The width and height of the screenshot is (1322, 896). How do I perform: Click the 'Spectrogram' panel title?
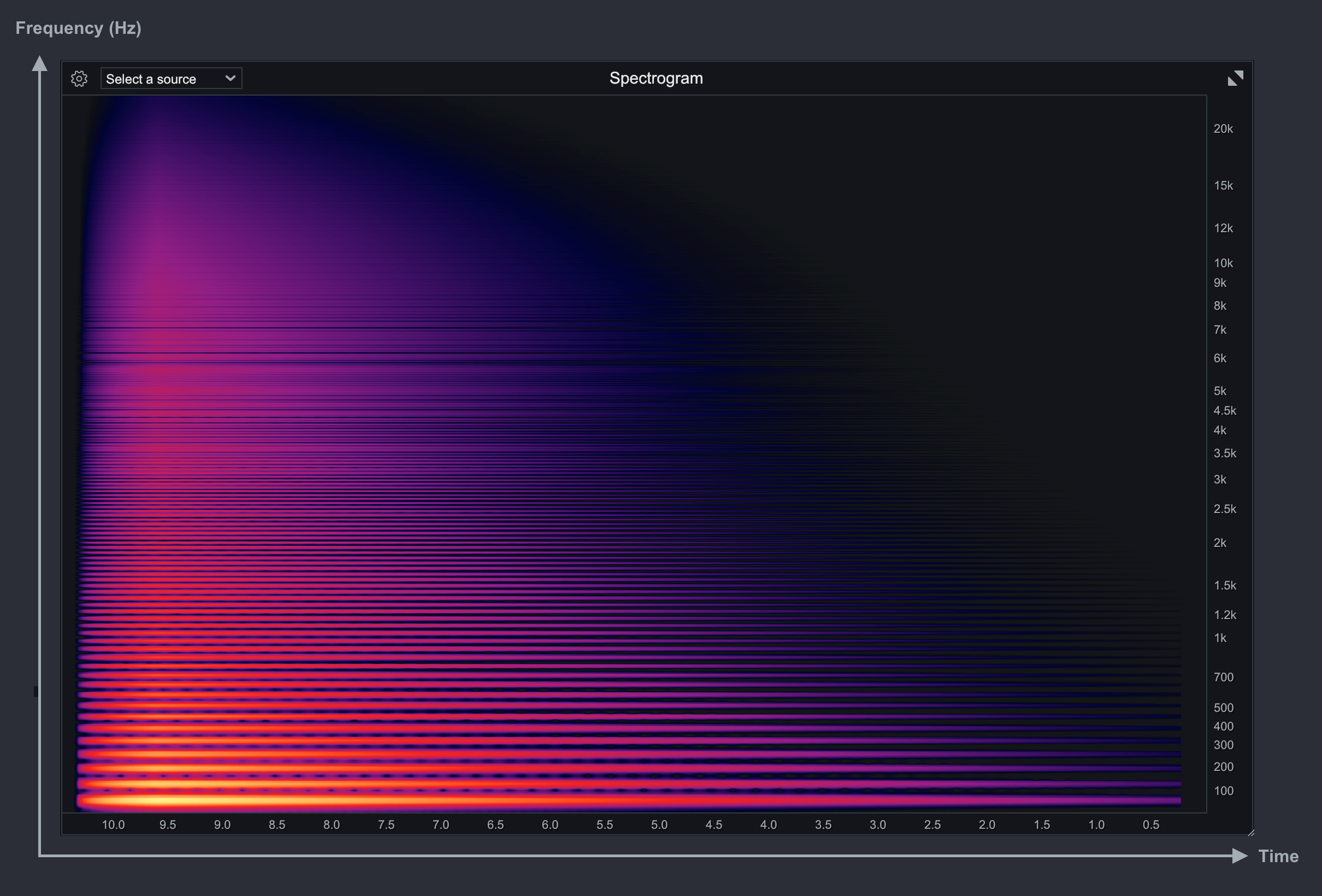[656, 79]
